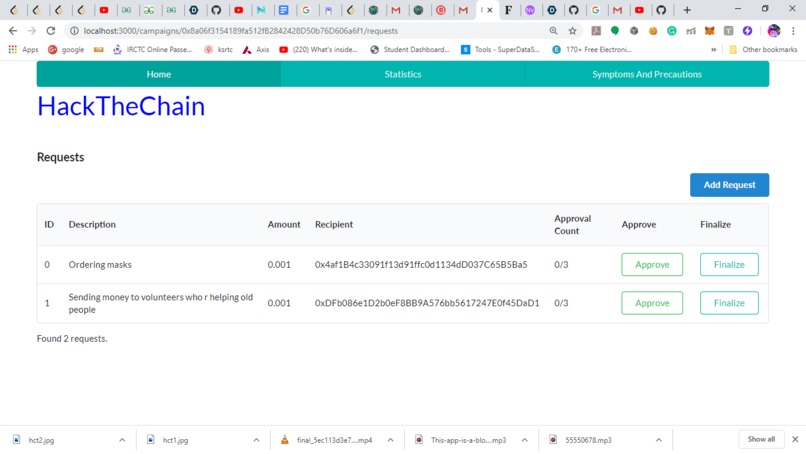The image size is (806, 454).
Task: Open the Chrome profile avatar
Action: (774, 31)
